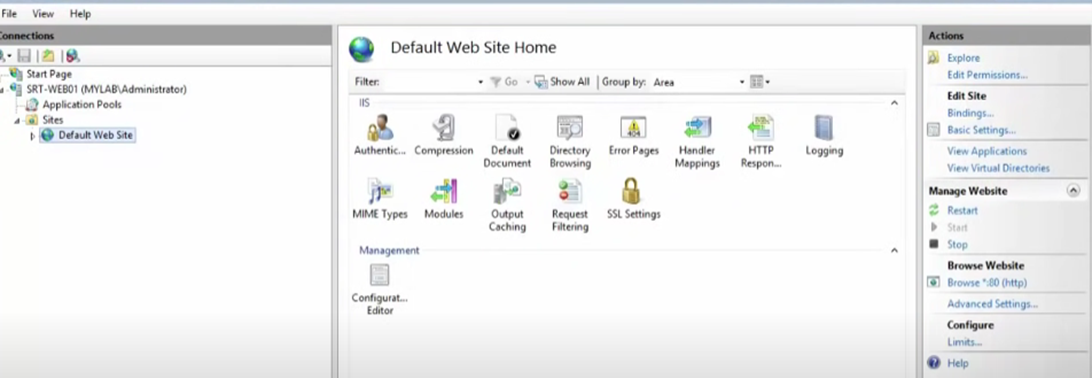
Task: Click the Show All filter icon
Action: 540,82
